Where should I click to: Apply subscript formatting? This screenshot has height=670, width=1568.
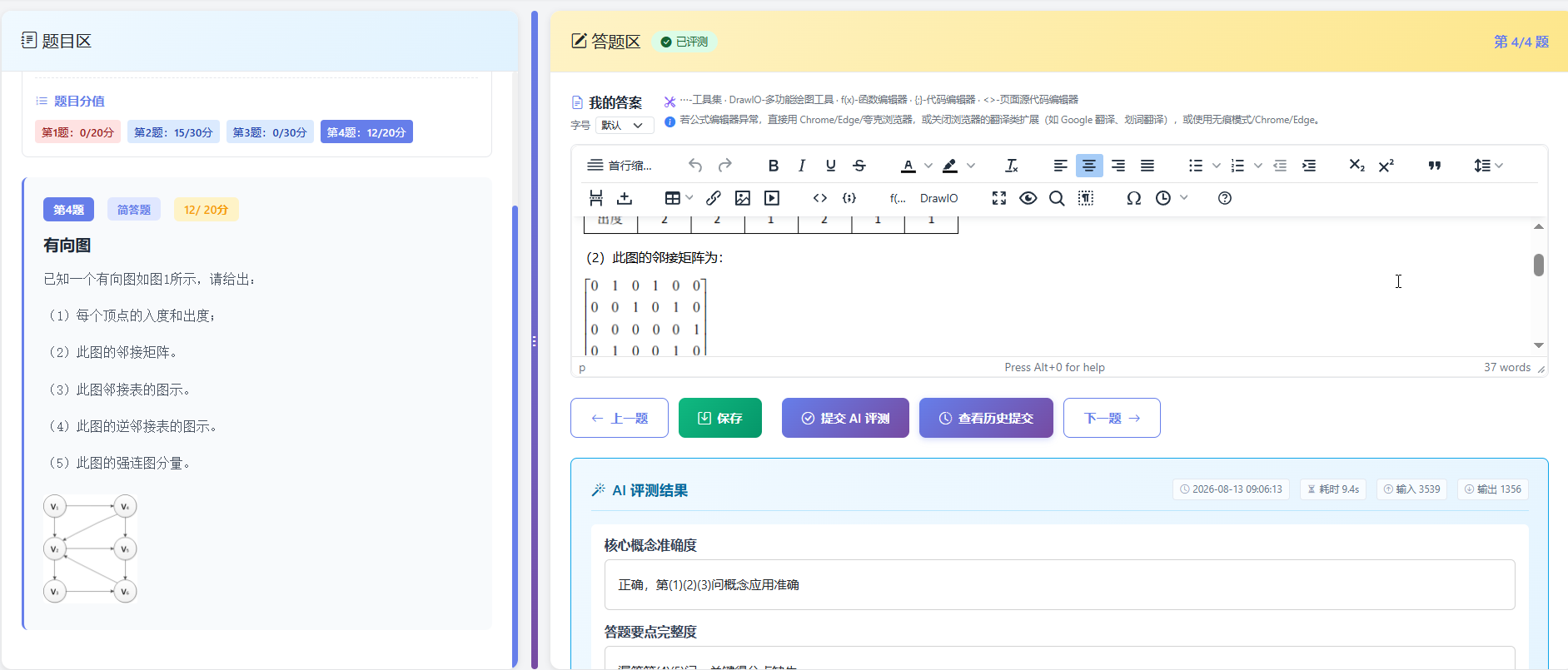[1356, 166]
